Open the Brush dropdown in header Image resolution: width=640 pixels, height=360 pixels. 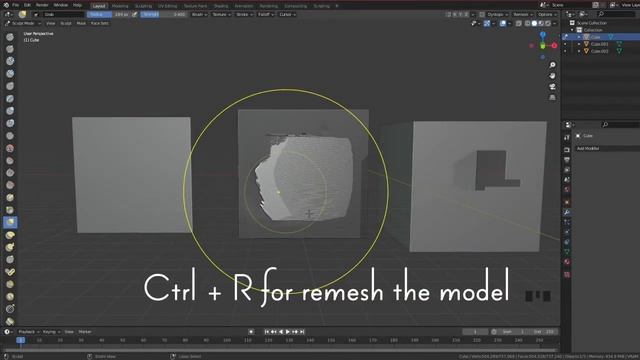tap(199, 14)
